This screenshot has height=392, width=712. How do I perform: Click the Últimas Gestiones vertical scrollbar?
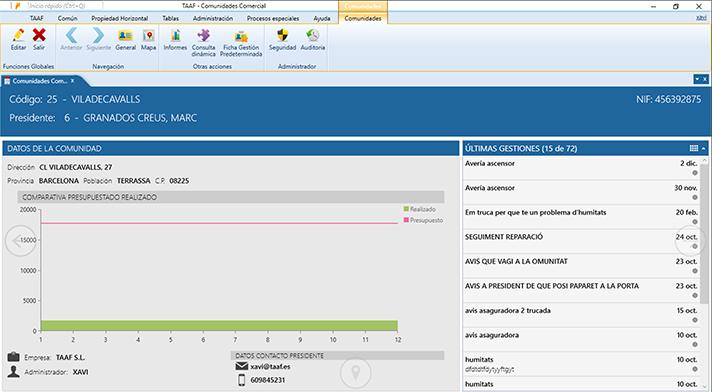pos(704,234)
